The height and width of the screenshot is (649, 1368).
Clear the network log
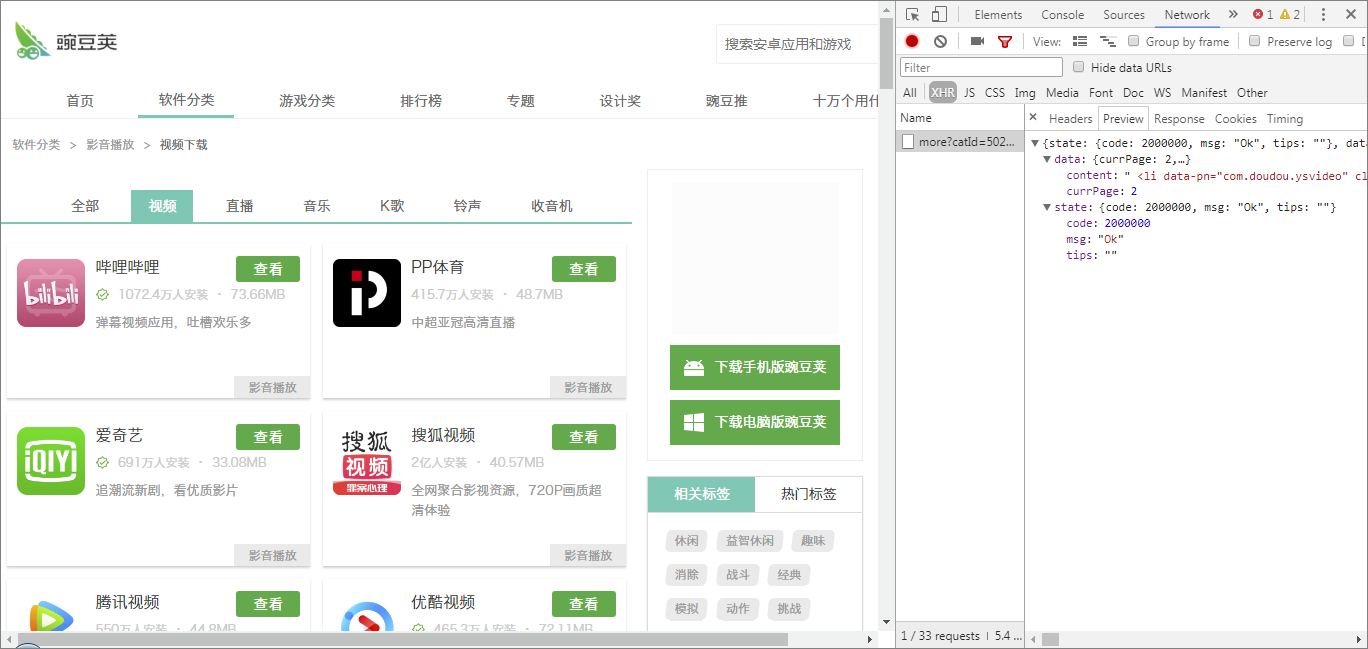click(x=940, y=41)
